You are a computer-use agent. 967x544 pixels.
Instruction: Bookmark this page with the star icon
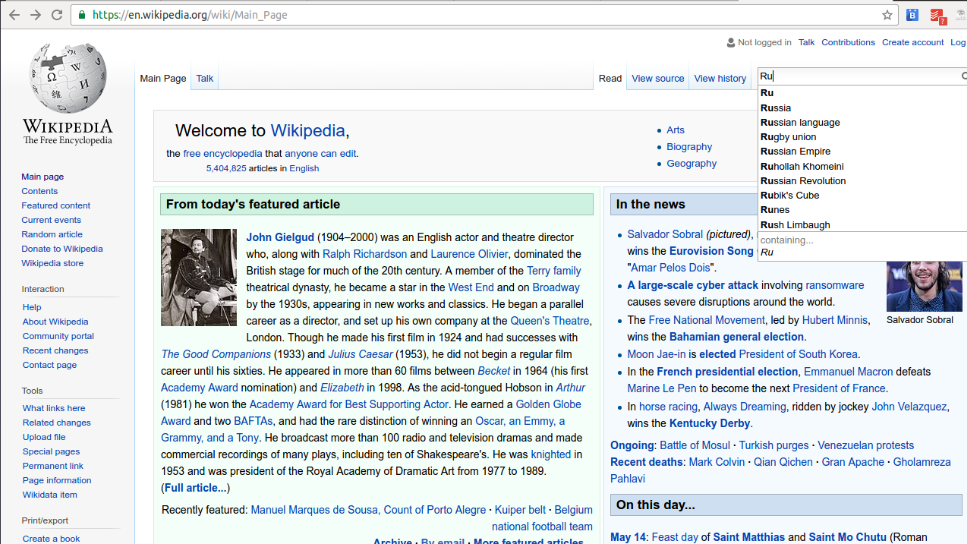coord(887,15)
